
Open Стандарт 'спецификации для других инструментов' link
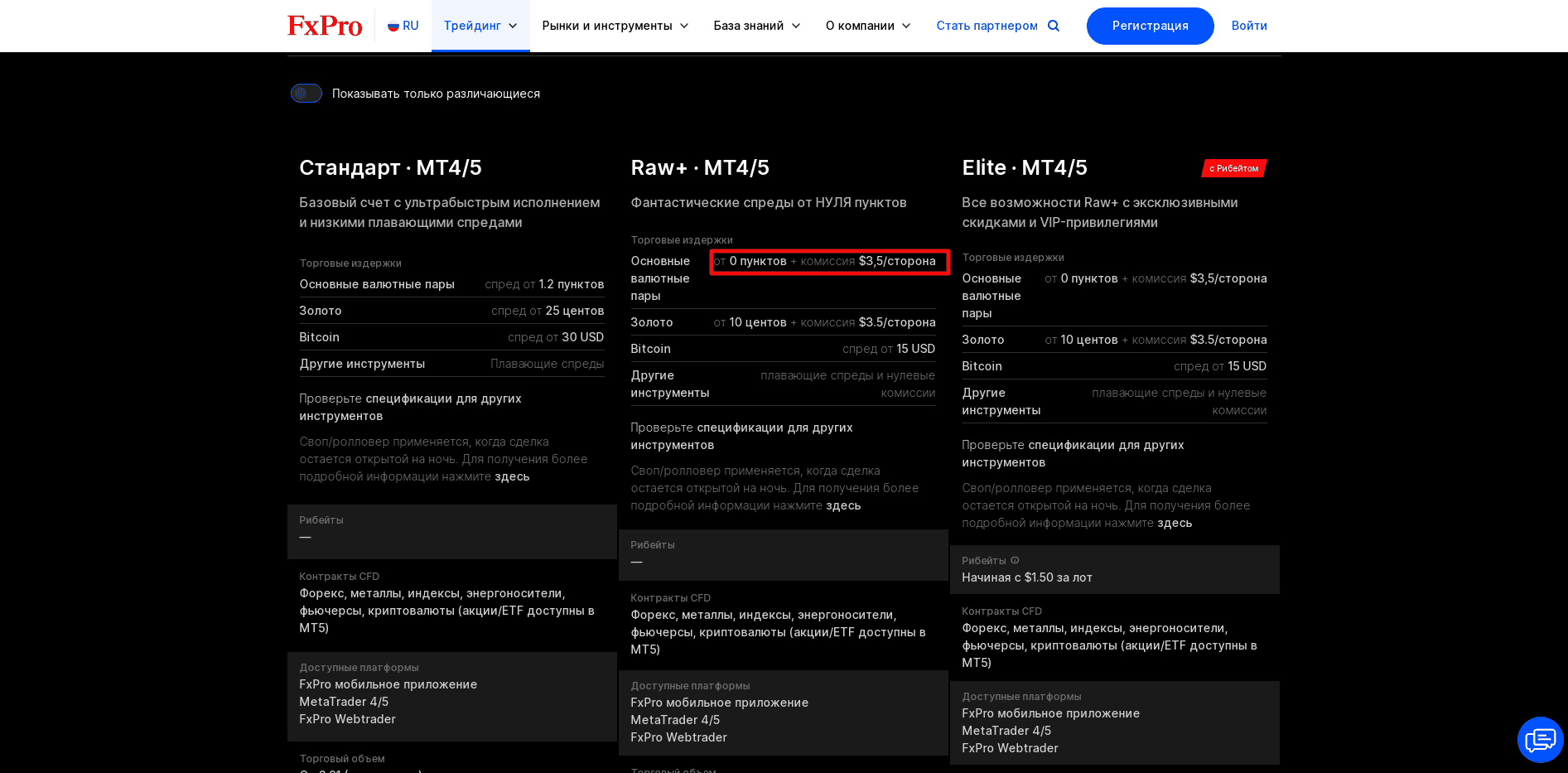[410, 408]
